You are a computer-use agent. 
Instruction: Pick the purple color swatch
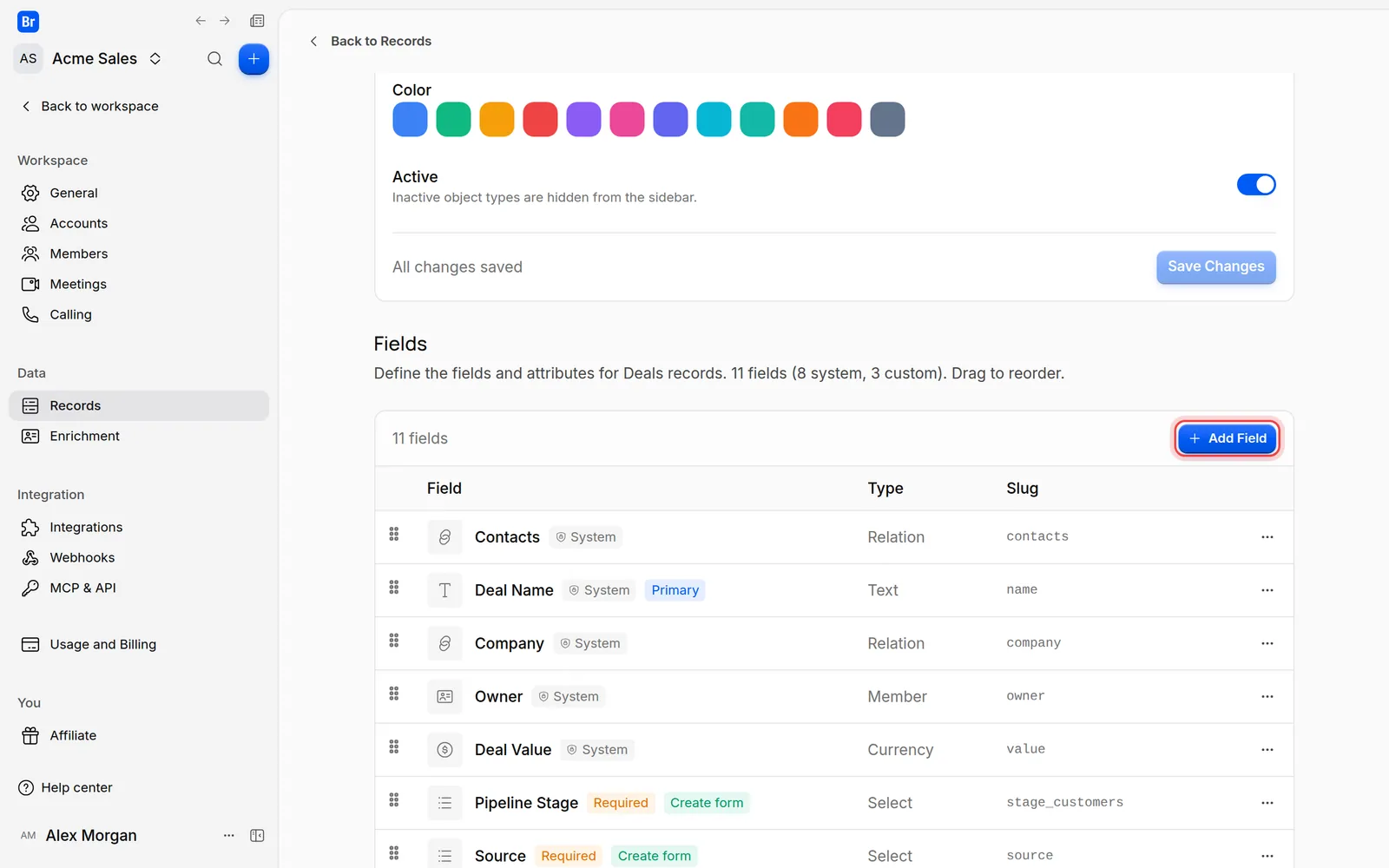click(x=583, y=120)
